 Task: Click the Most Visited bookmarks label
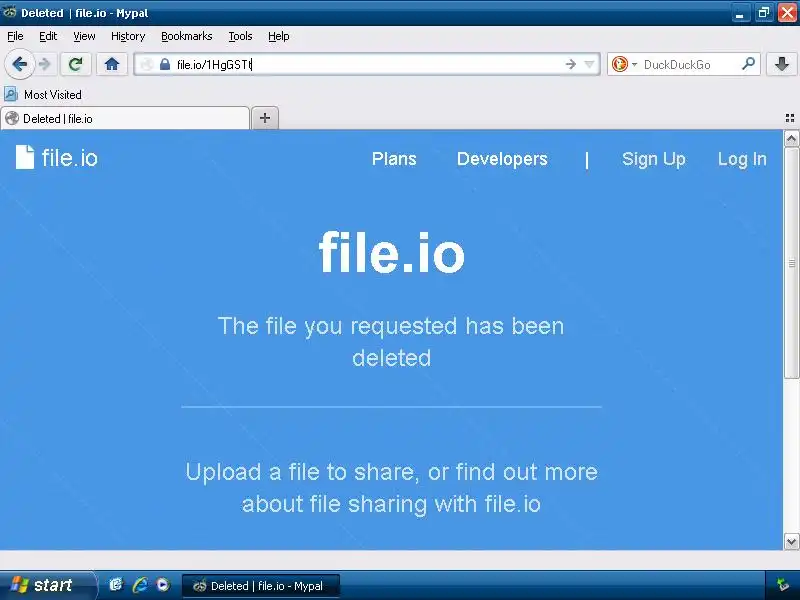click(x=53, y=94)
